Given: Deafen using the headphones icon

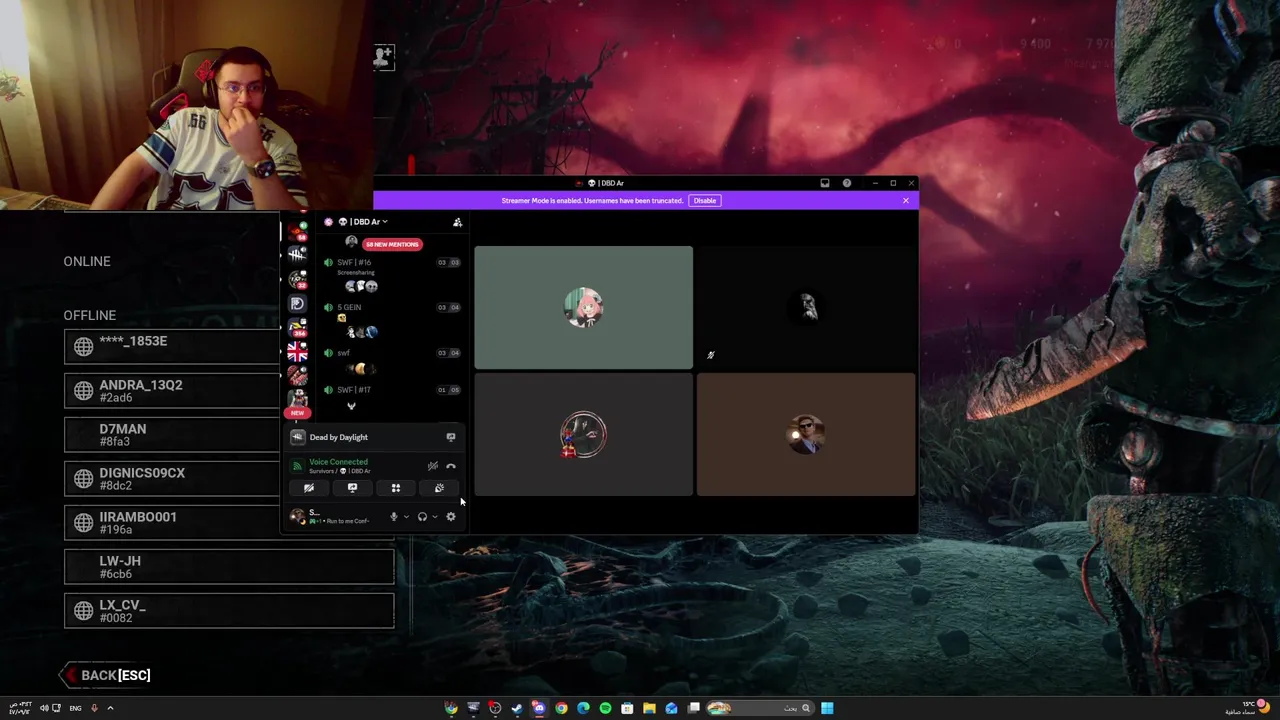Looking at the screenshot, I should [x=422, y=517].
